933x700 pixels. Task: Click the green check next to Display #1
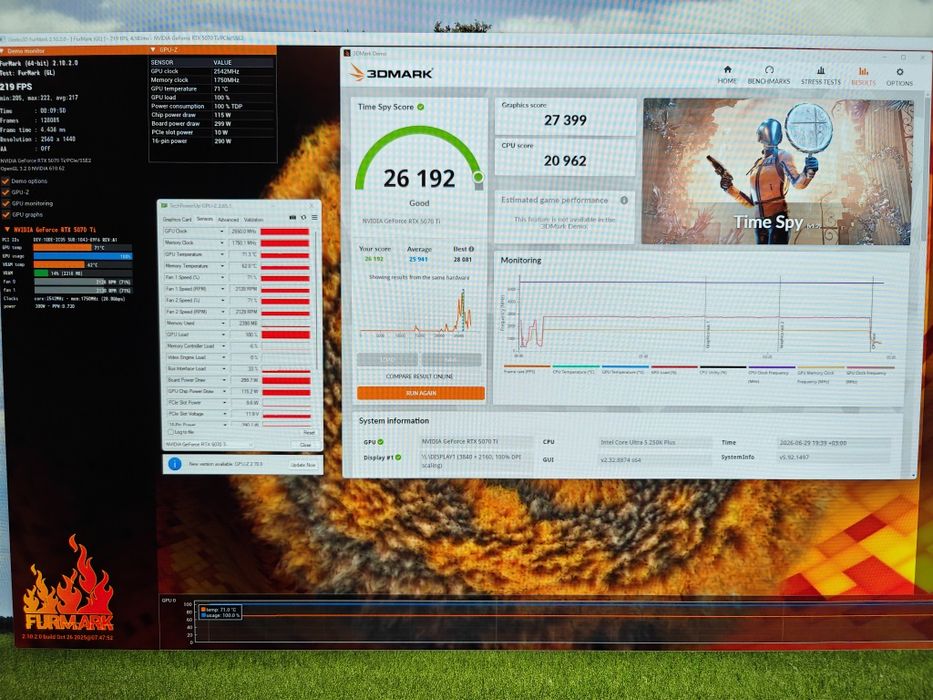coord(398,457)
